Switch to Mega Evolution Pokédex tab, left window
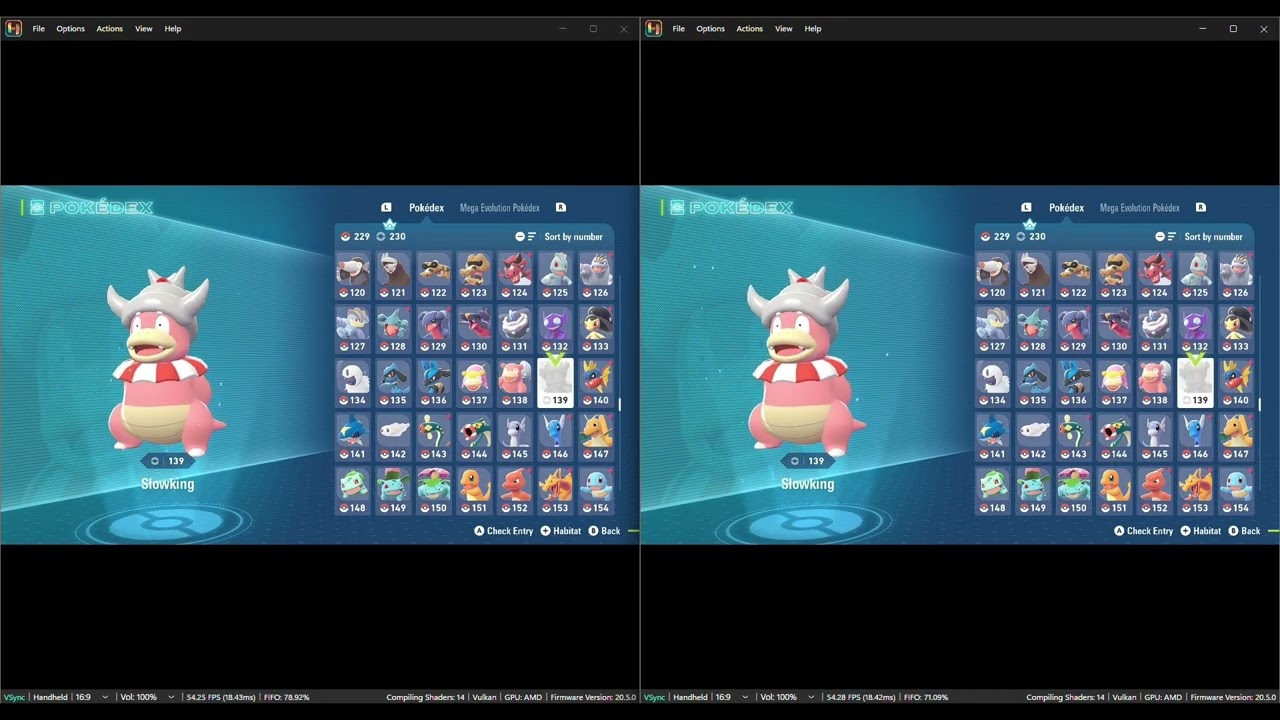This screenshot has height=720, width=1280. [x=499, y=208]
